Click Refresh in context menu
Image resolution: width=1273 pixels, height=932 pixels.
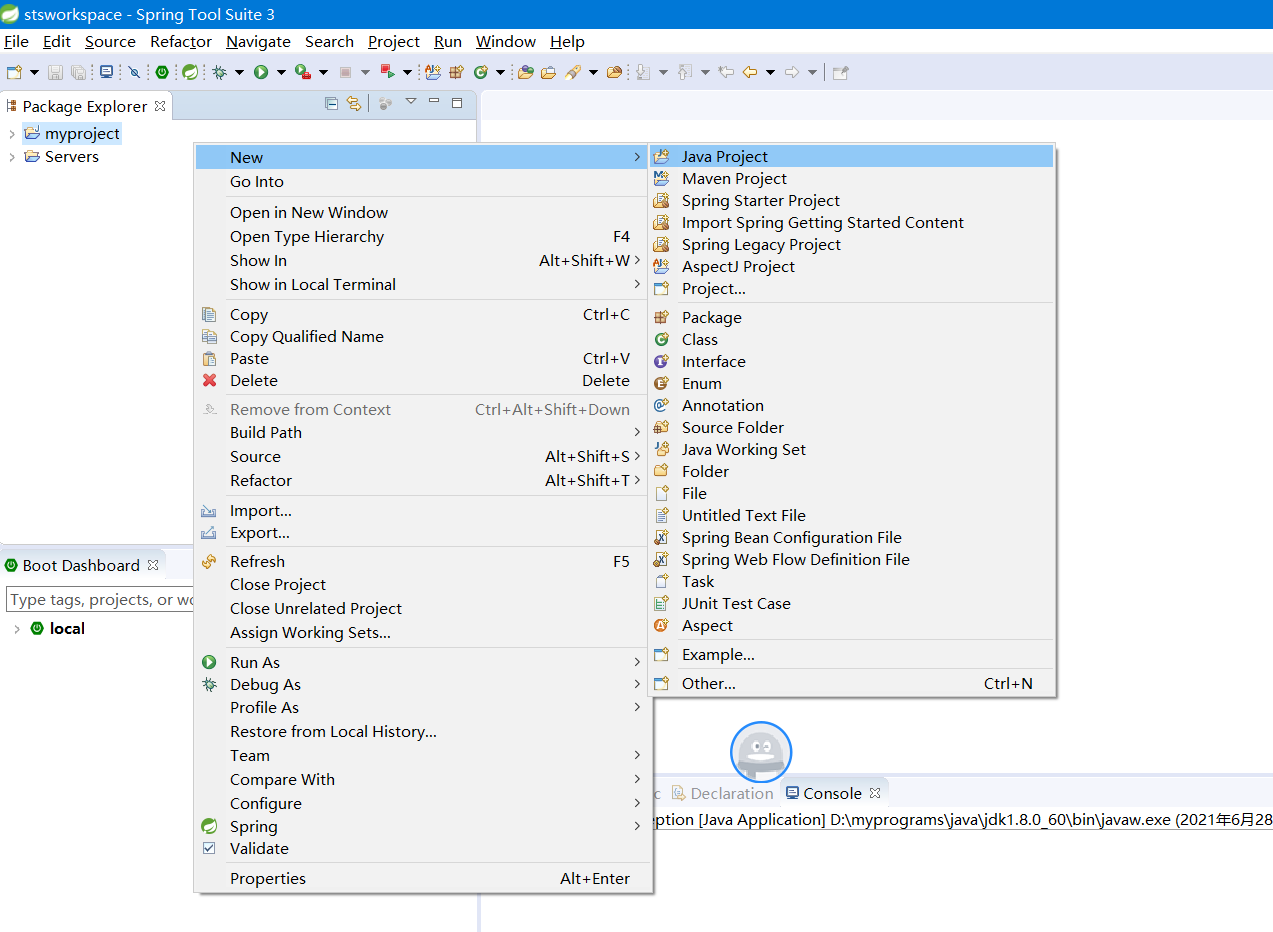pyautogui.click(x=422, y=561)
